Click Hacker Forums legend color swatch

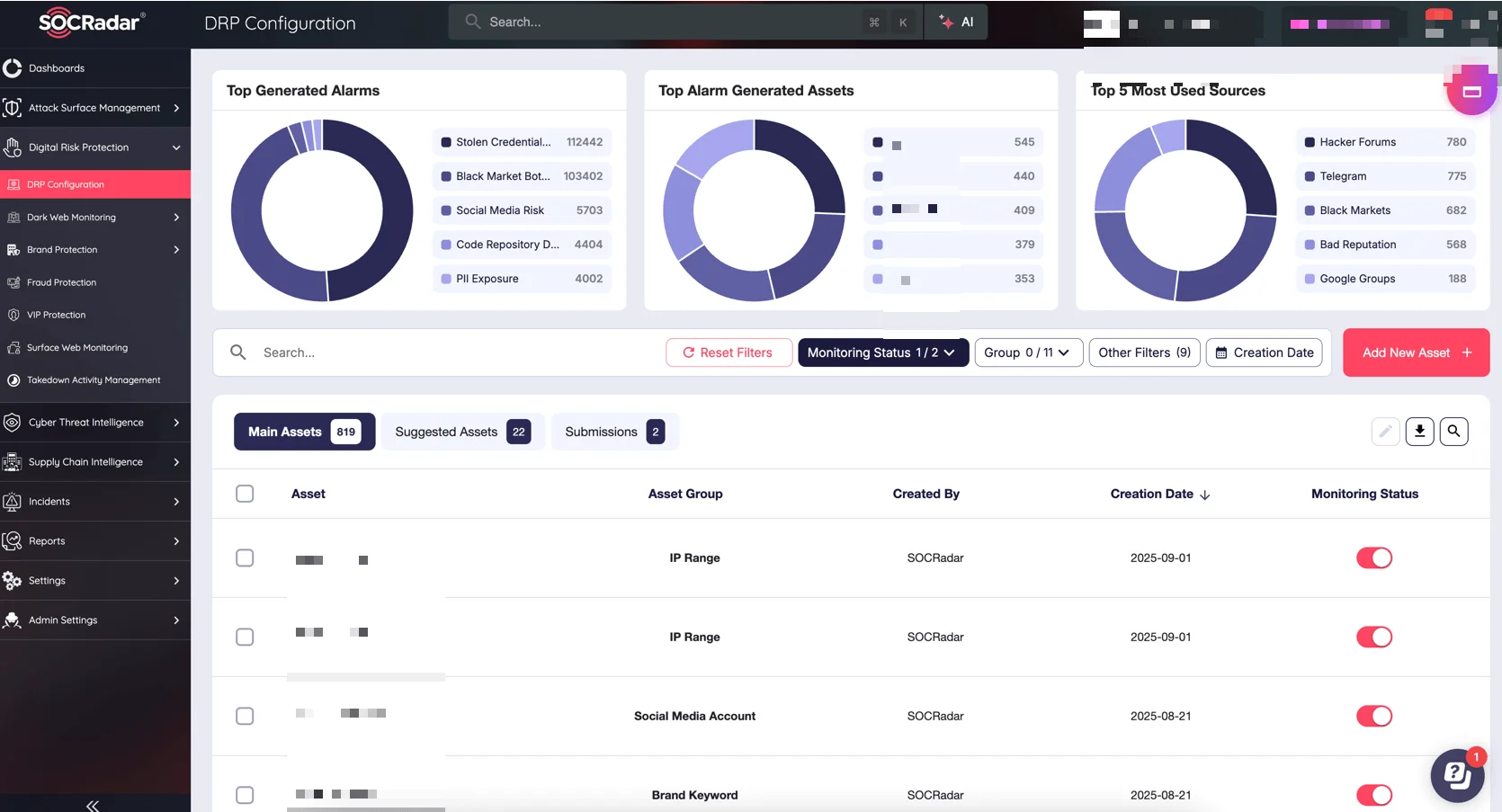coord(1310,142)
